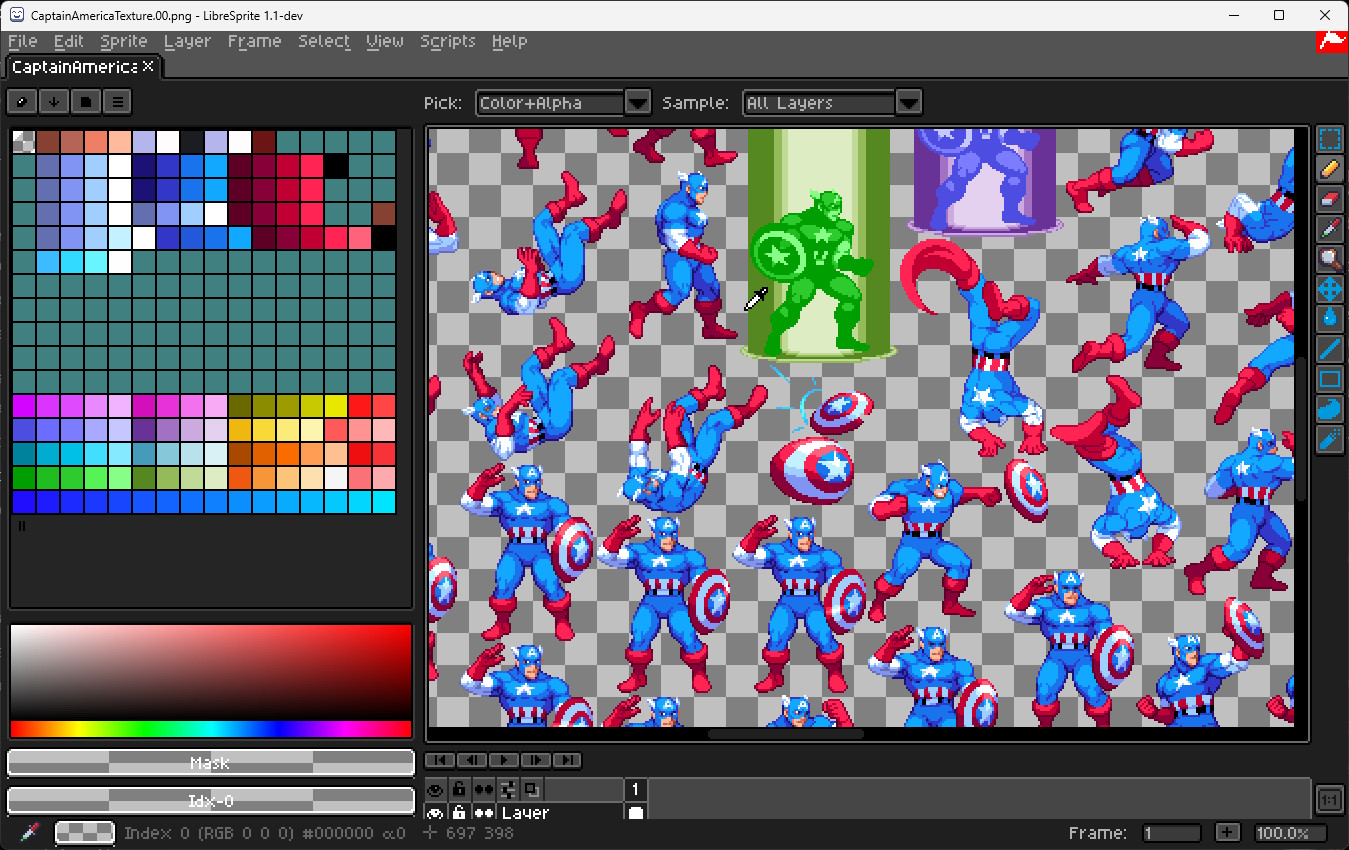1349x850 pixels.
Task: Click the Sort palette down-arrow button
Action: (x=54, y=101)
